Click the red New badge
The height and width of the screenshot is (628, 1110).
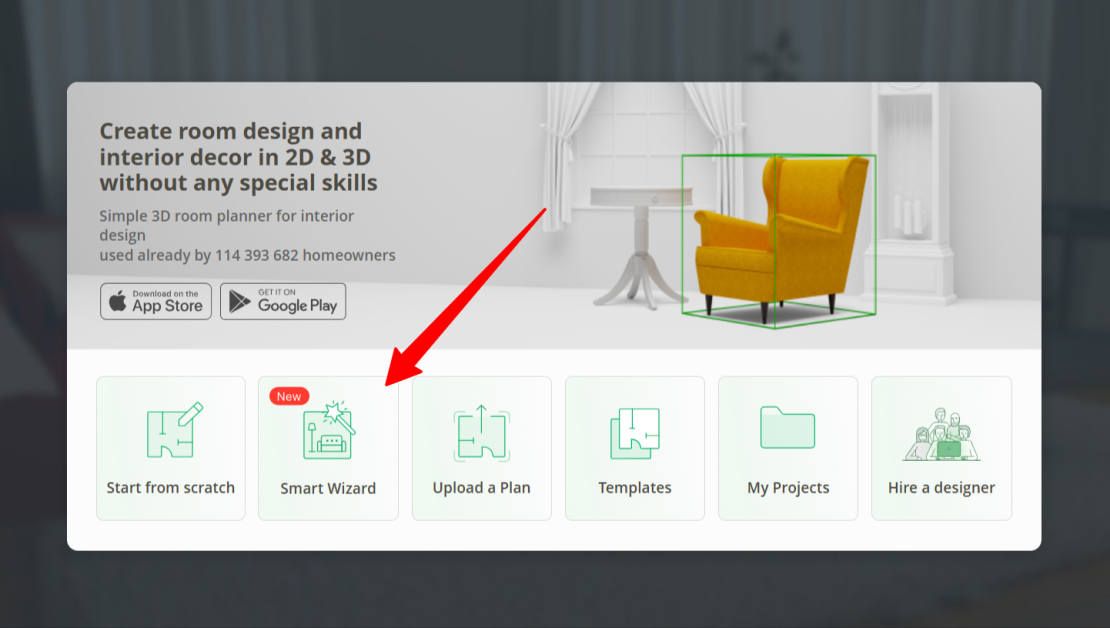click(x=289, y=396)
